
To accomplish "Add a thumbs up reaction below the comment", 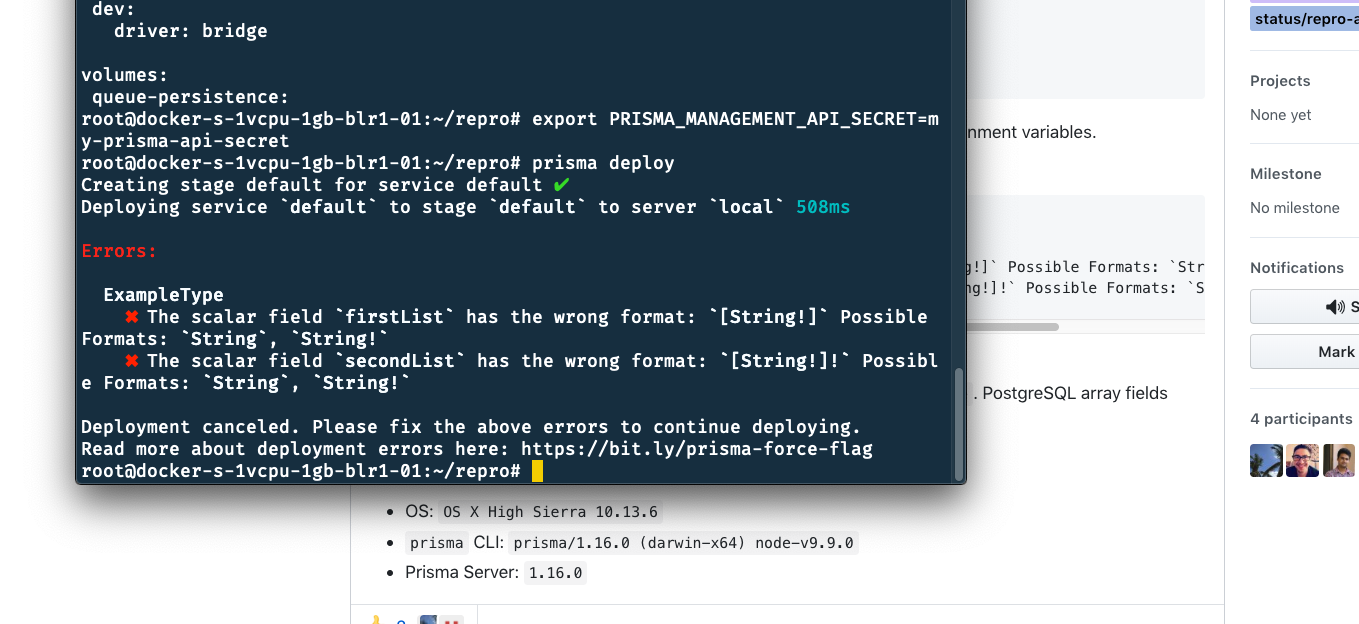I will pos(377,621).
